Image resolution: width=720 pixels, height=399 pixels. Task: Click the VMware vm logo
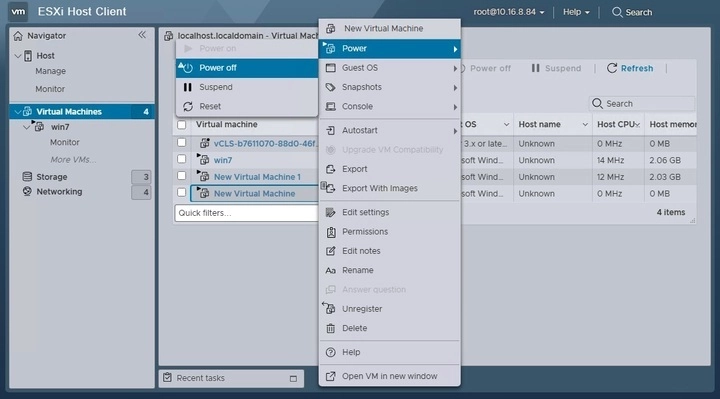[x=18, y=11]
